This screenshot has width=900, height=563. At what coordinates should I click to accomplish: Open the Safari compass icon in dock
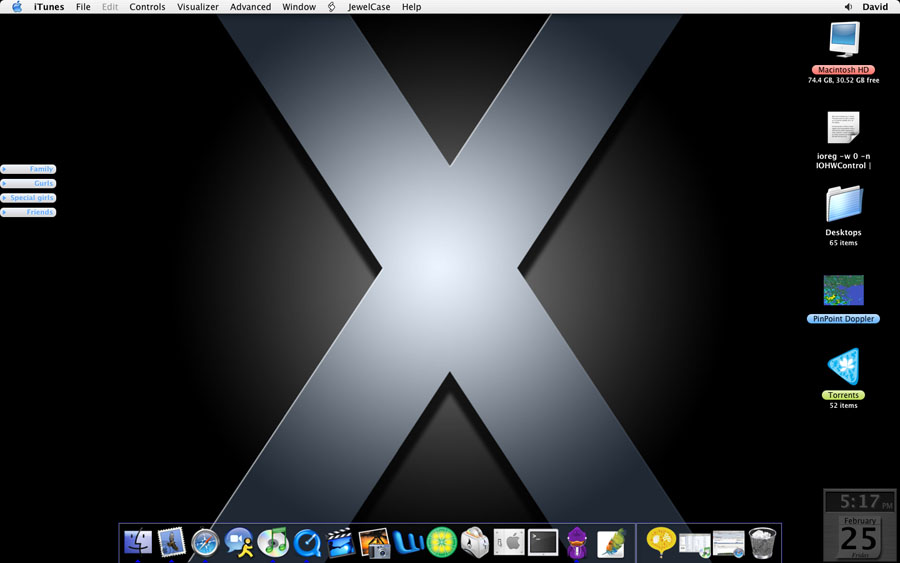(205, 542)
